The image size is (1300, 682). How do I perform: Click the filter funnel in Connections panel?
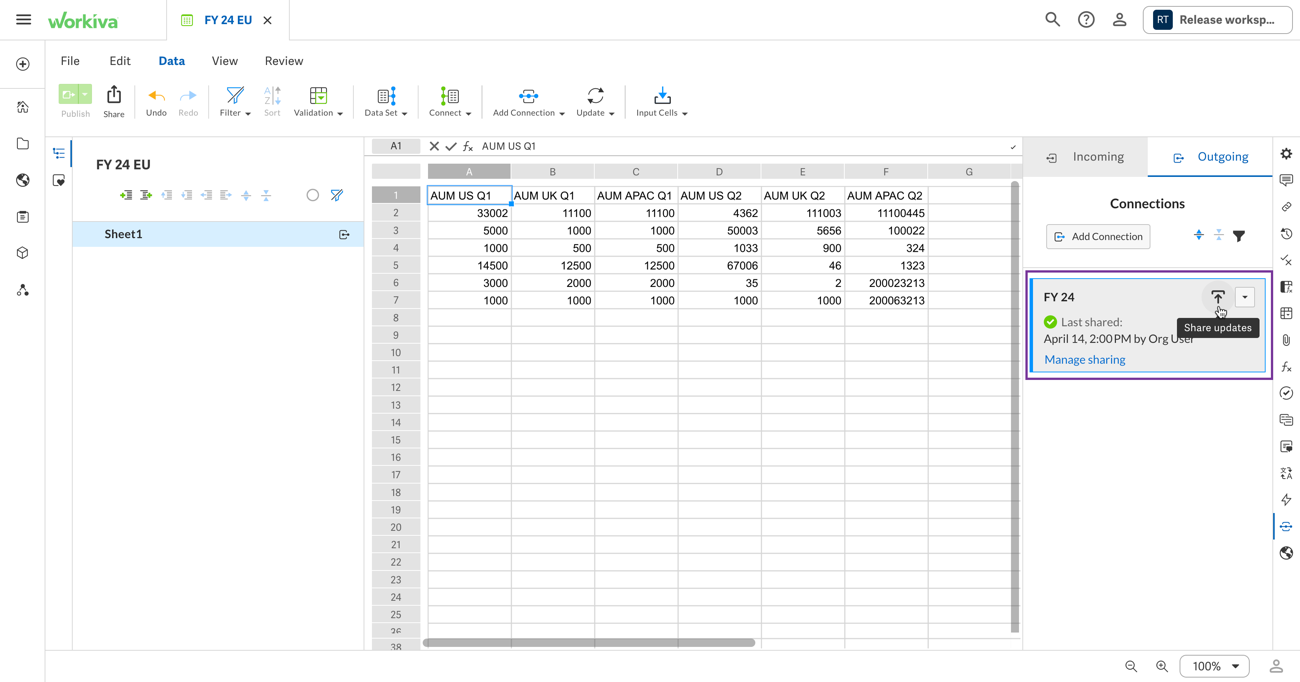coord(1239,236)
